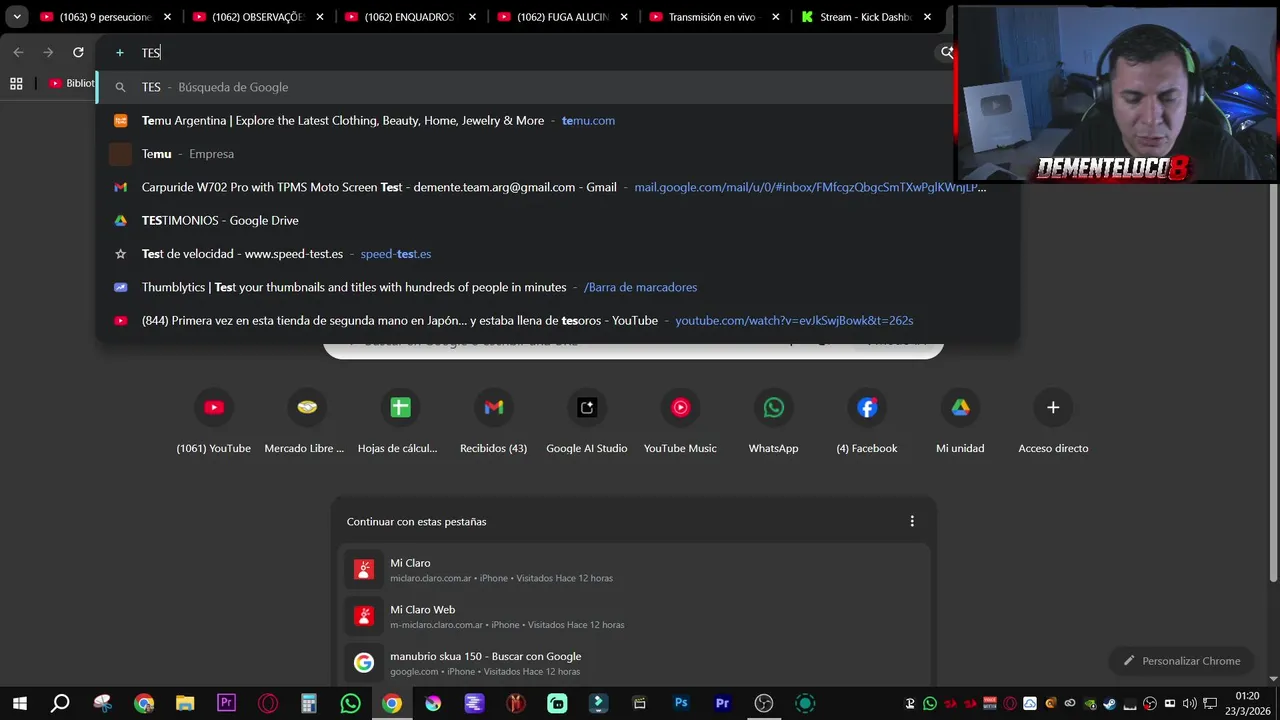The width and height of the screenshot is (1280, 720).
Task: Open the WhatsApp shortcut tile
Action: (773, 421)
